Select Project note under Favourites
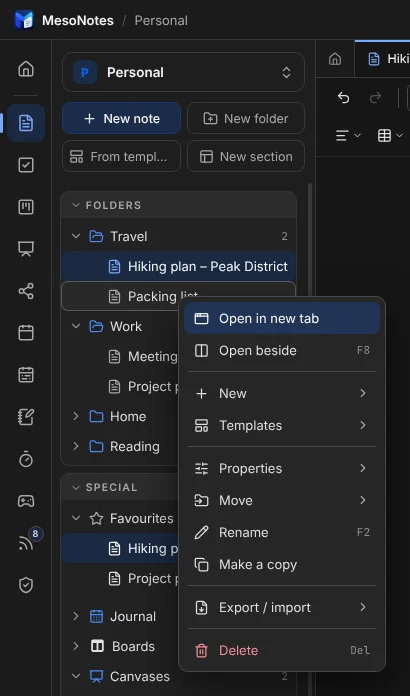 [120, 579]
